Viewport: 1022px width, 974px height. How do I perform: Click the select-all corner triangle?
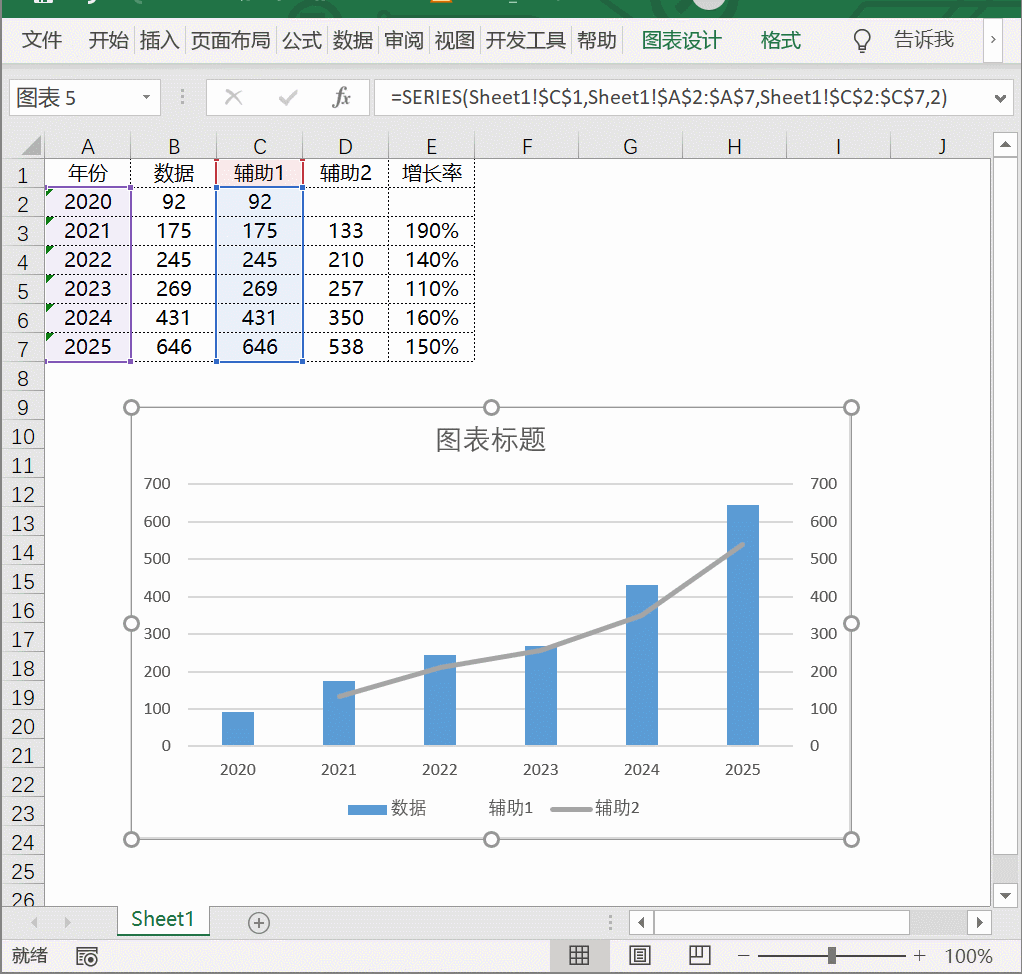pos(30,146)
